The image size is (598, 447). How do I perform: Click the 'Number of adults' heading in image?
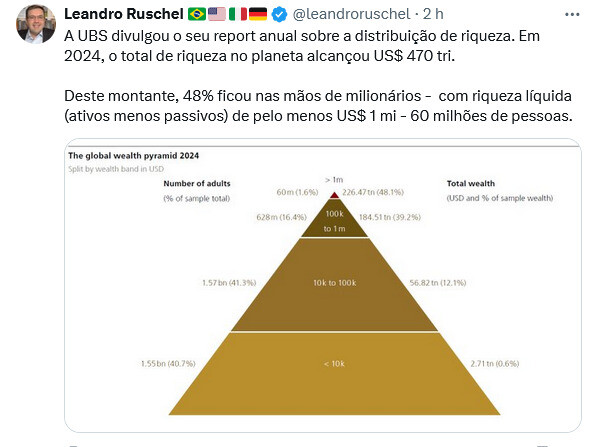[x=197, y=183]
